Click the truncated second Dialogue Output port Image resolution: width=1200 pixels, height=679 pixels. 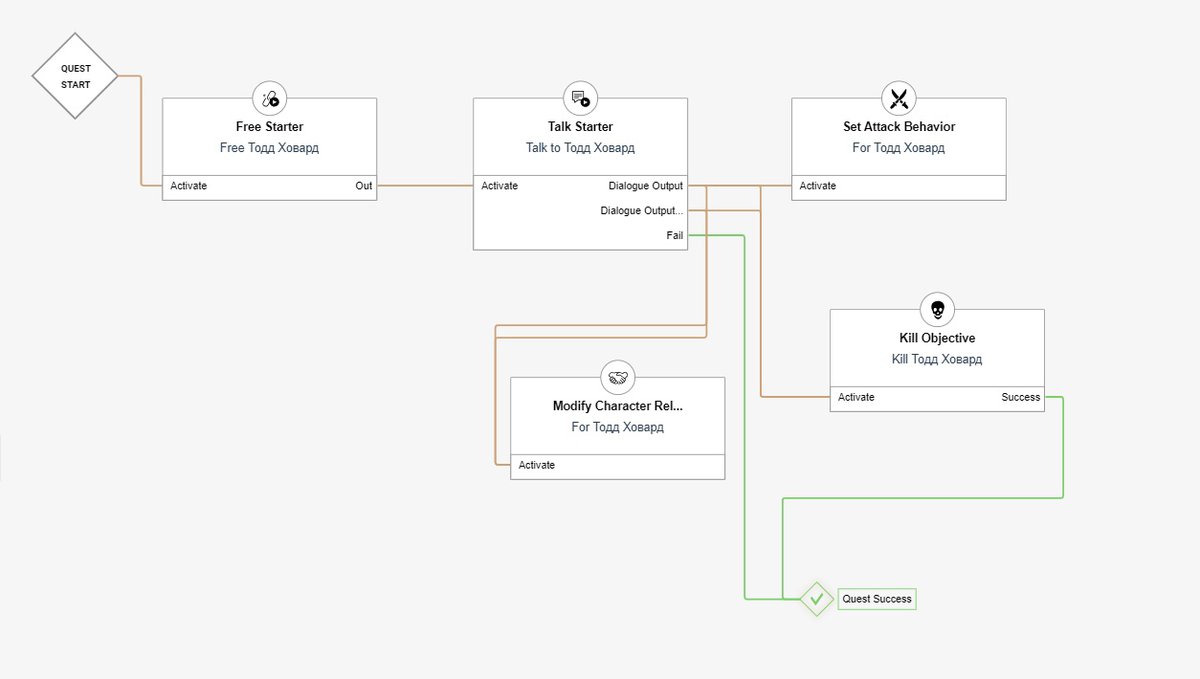(x=642, y=211)
